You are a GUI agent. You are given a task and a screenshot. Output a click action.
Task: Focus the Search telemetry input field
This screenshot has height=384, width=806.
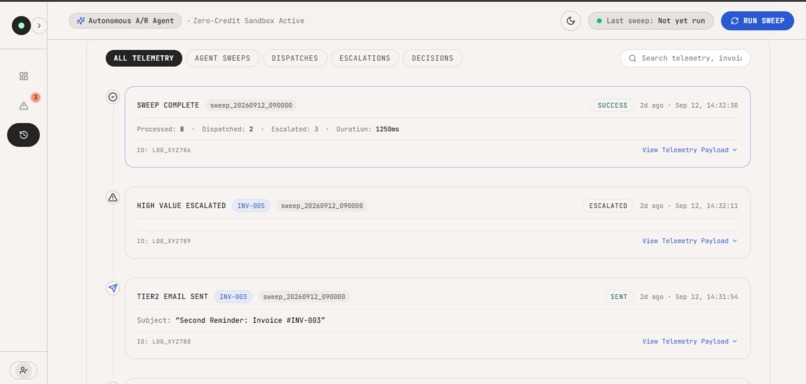685,58
